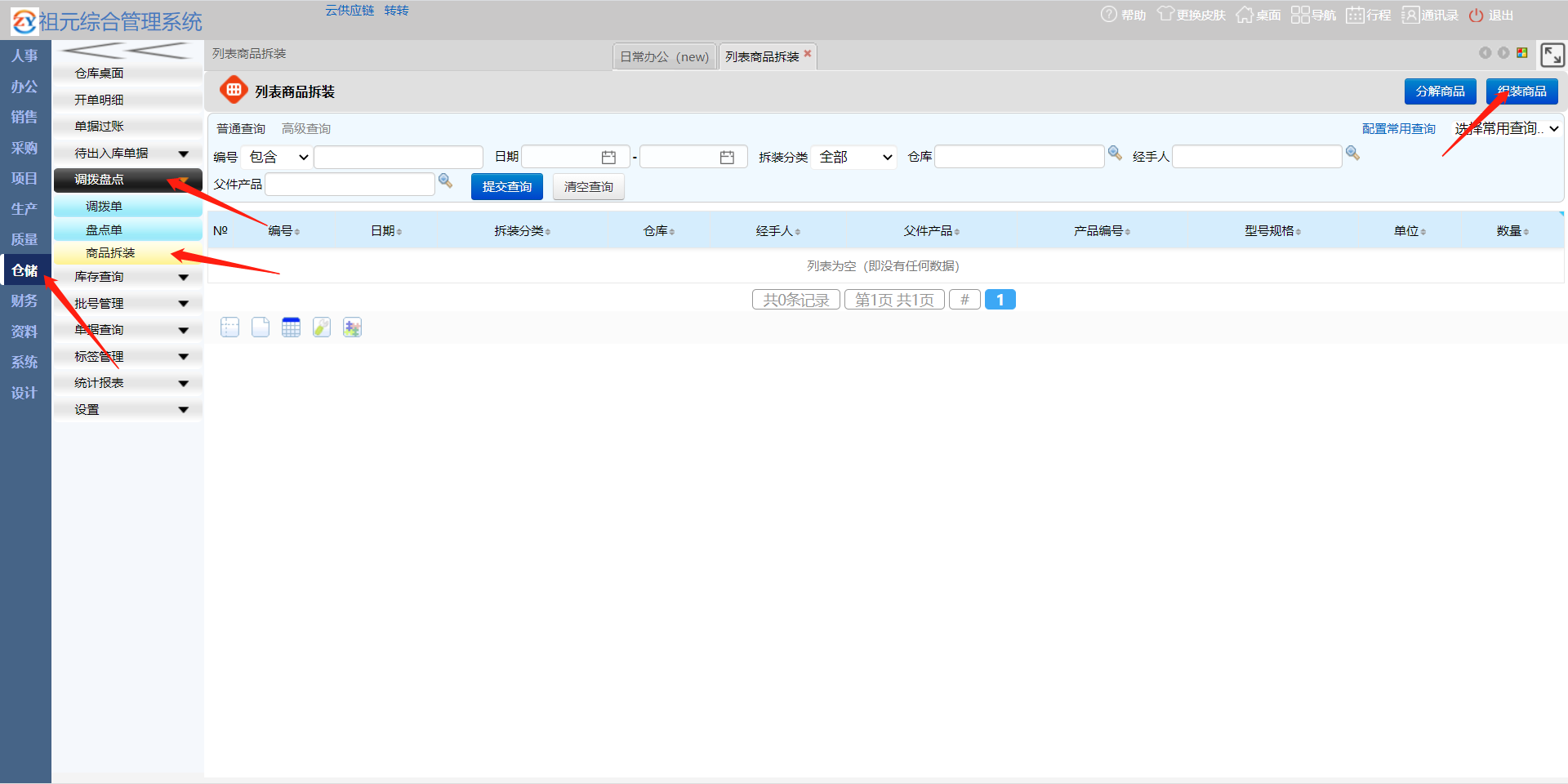The height and width of the screenshot is (784, 1568).
Task: Open the 选择常用查询 dropdown
Action: tap(1506, 129)
